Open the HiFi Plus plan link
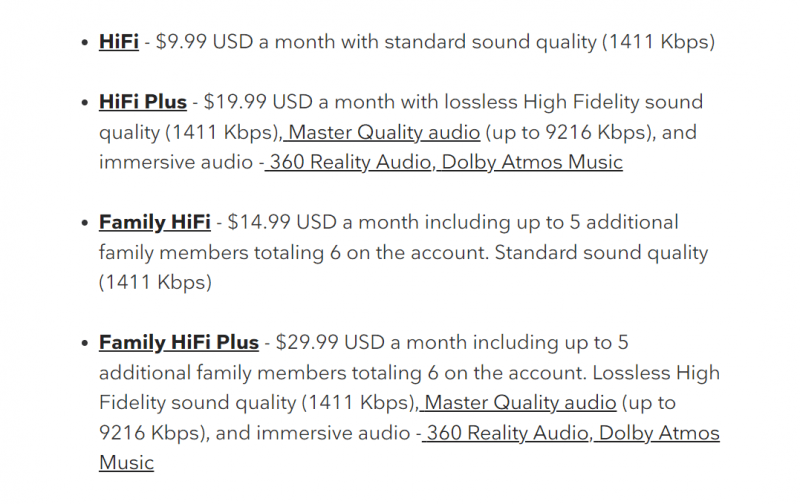The image size is (800, 504). [143, 102]
